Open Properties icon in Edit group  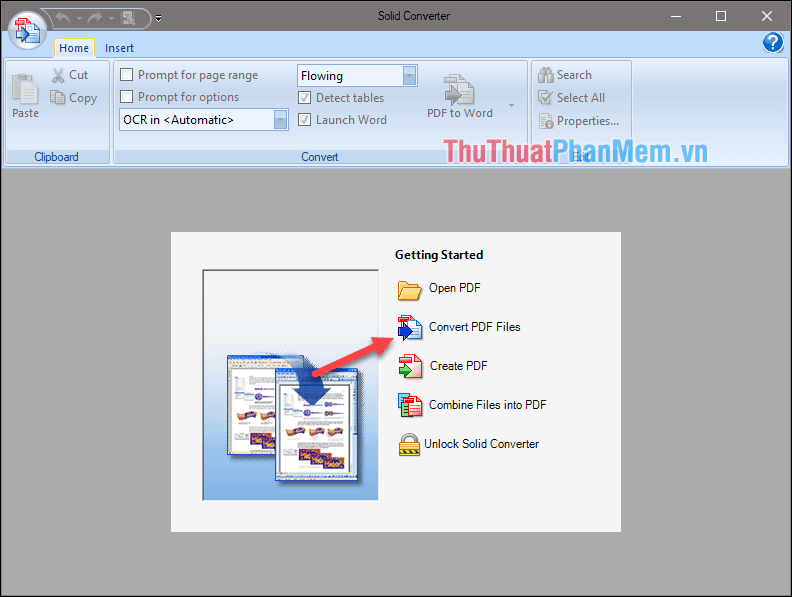[x=546, y=121]
